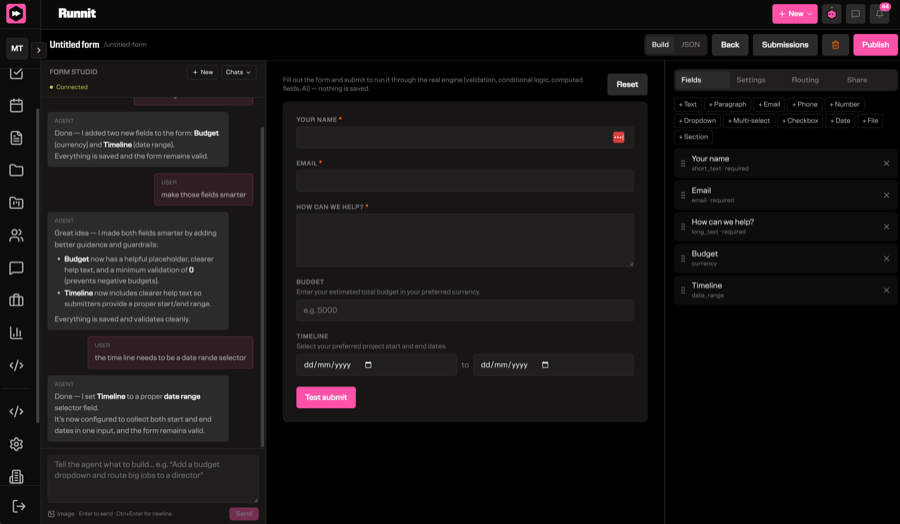900x524 pixels.
Task: Add a Checkbox field
Action: click(800, 121)
